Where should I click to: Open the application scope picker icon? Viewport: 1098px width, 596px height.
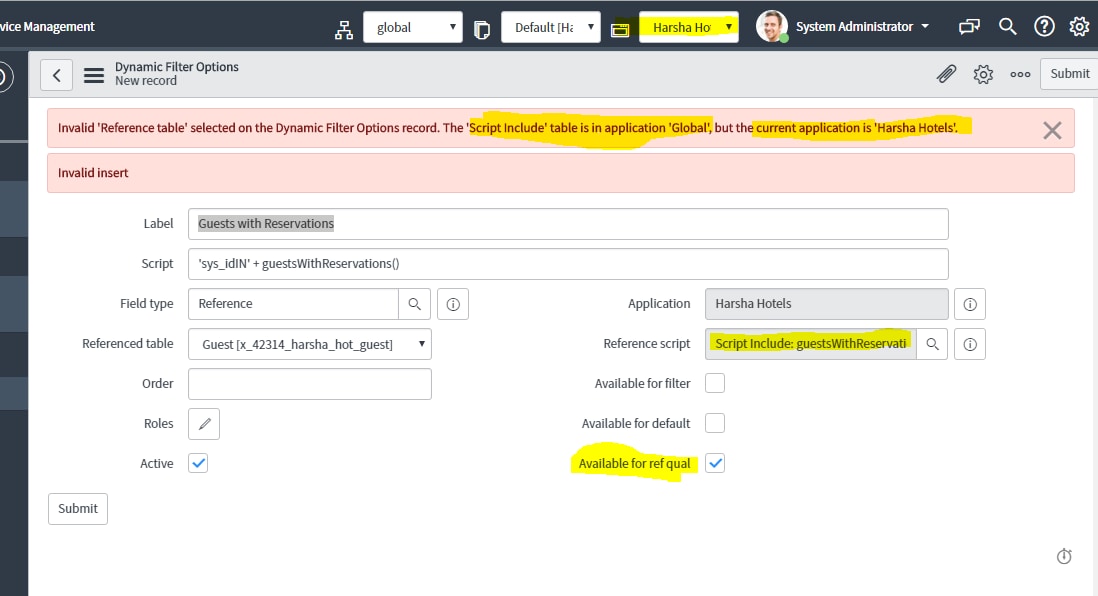coord(344,29)
